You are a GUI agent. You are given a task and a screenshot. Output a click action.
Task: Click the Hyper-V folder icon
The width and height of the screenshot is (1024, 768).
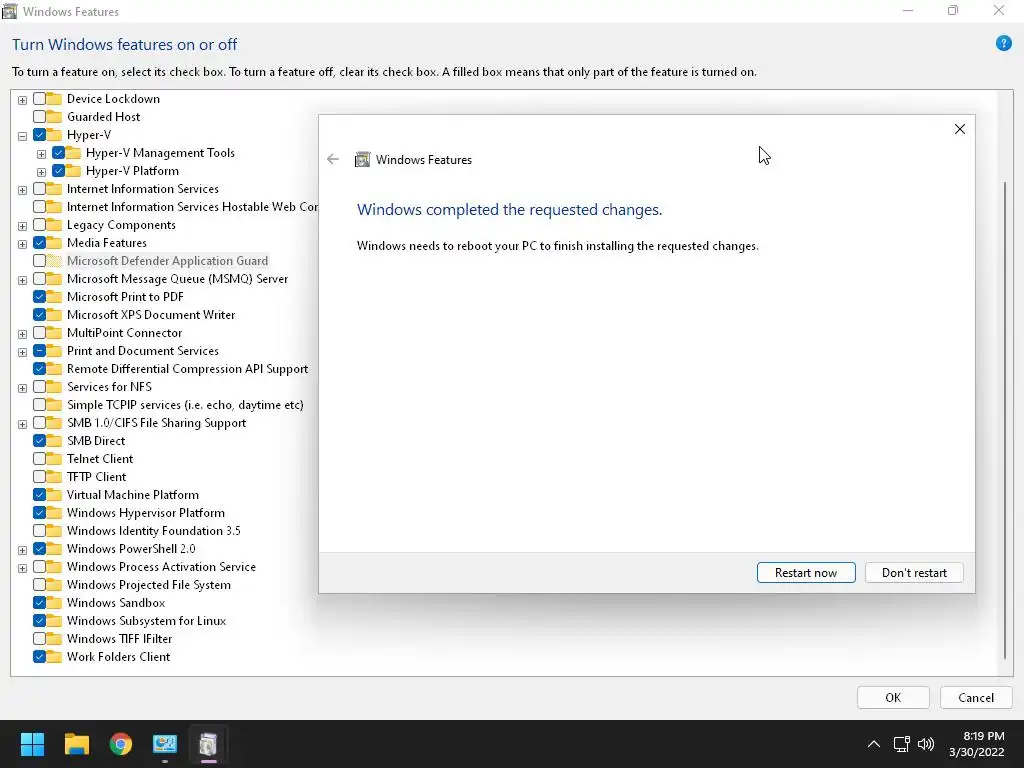coord(54,135)
